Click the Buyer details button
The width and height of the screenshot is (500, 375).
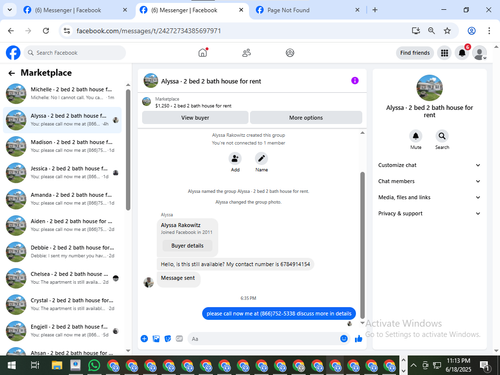(187, 246)
